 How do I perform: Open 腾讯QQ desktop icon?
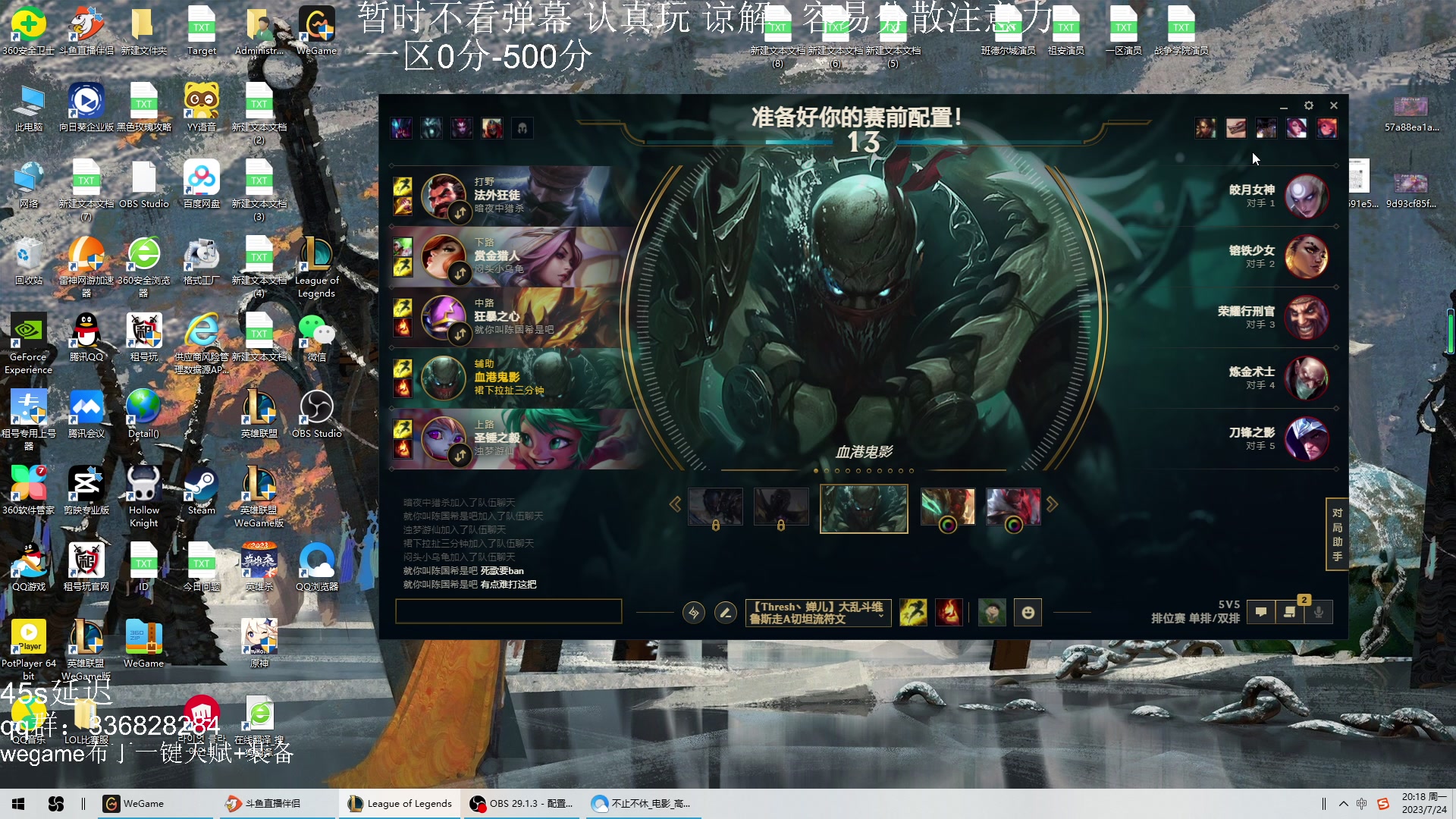coord(86,337)
